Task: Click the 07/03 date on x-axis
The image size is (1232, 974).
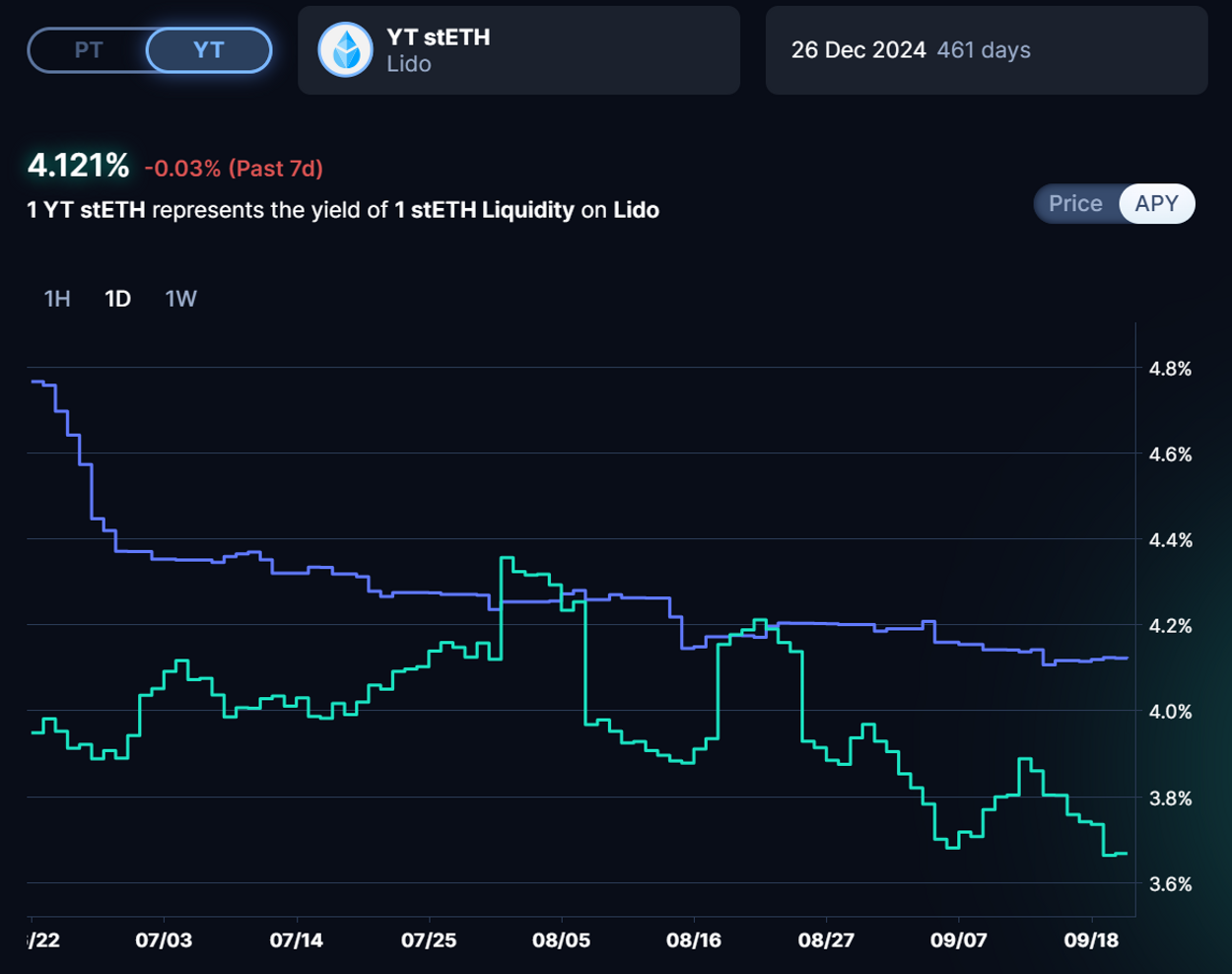Action: coord(164,940)
